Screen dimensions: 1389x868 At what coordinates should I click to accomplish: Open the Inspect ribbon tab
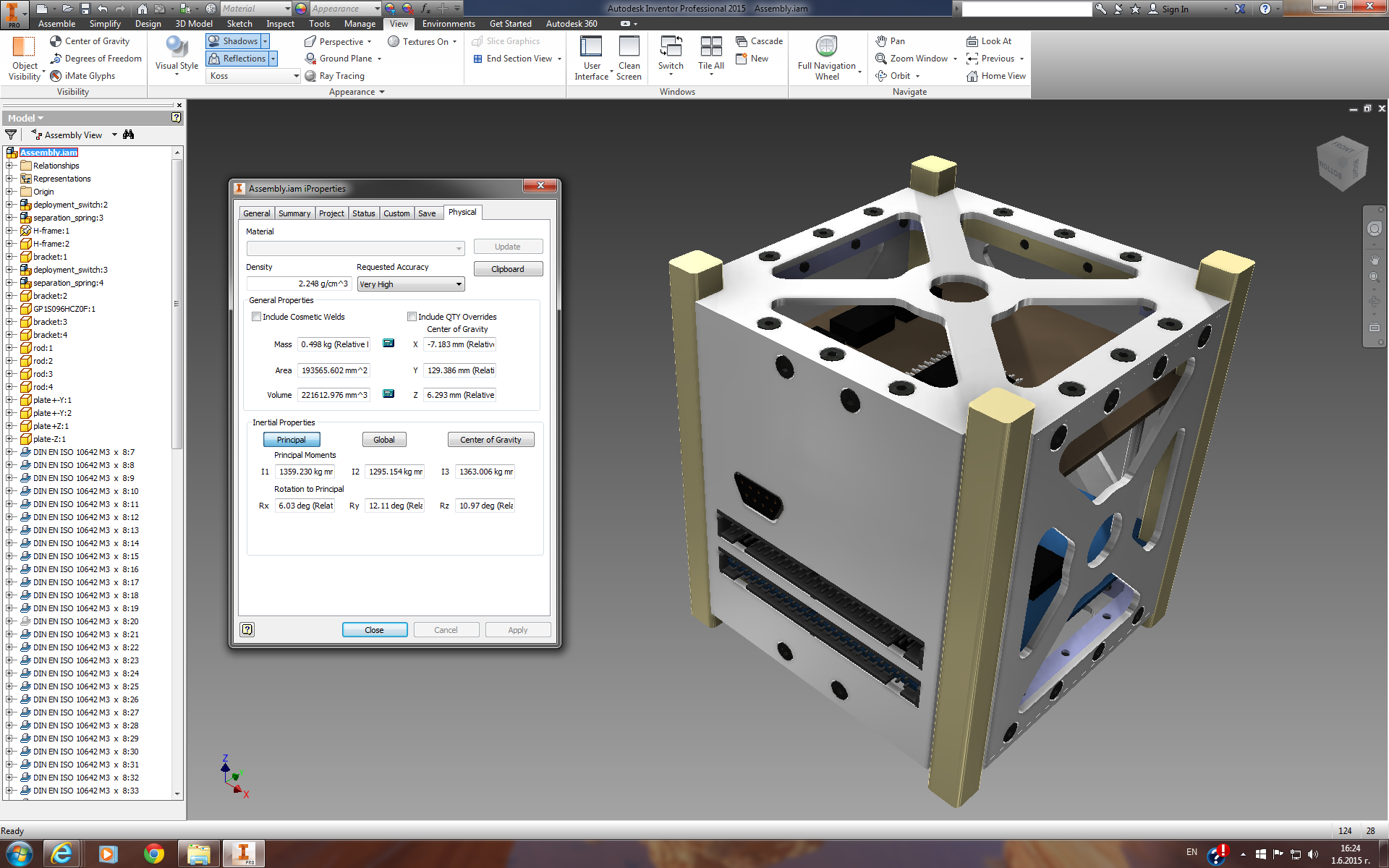pyautogui.click(x=280, y=24)
